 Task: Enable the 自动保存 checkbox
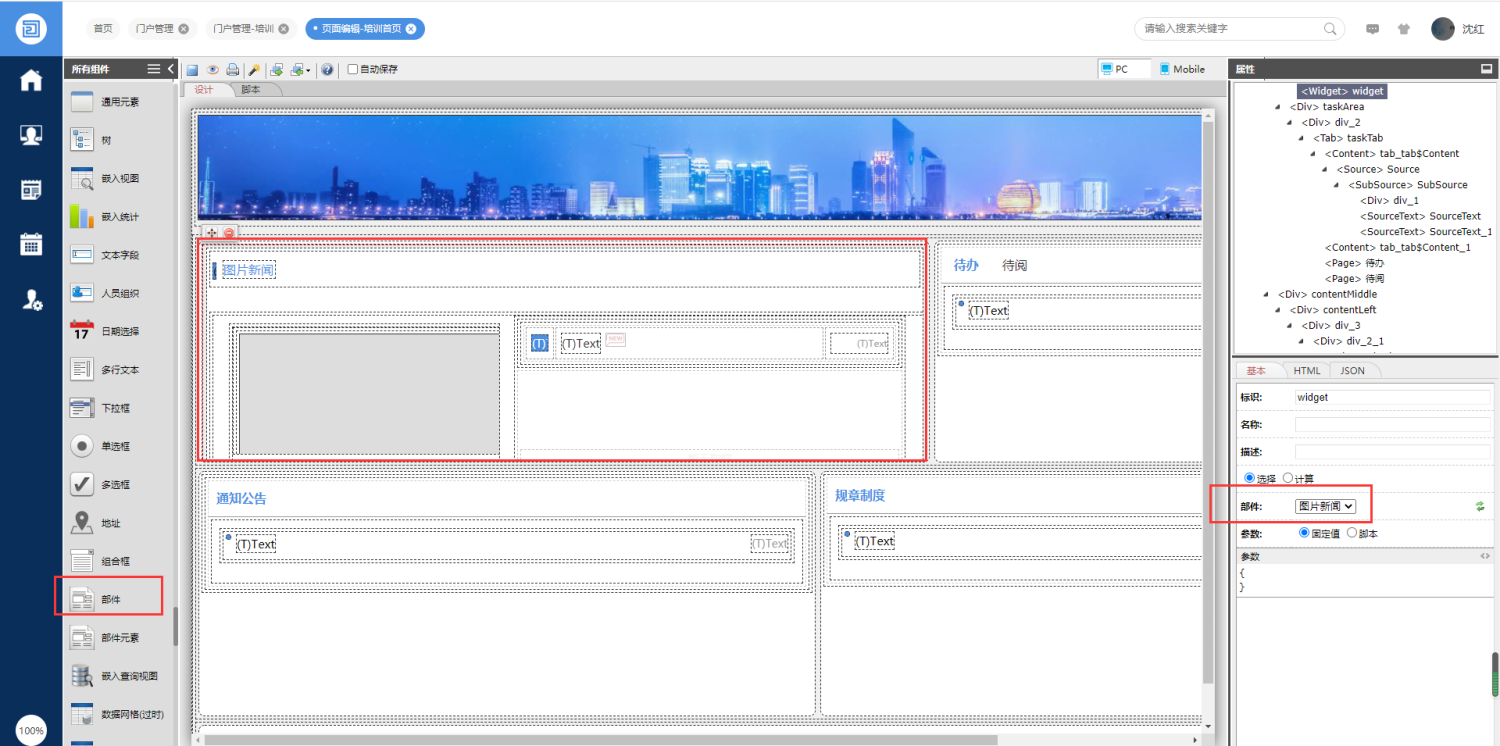coord(353,70)
